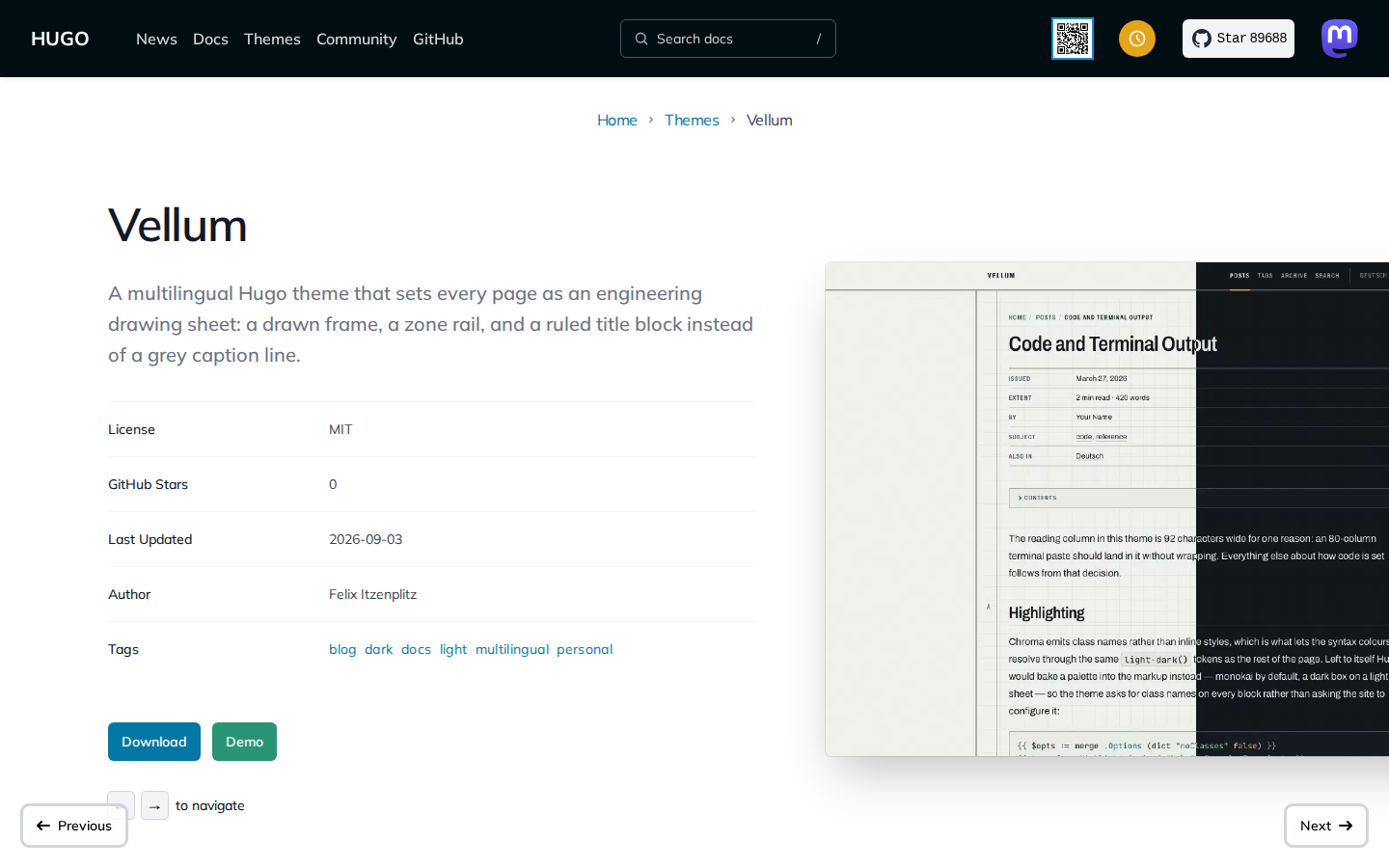Open the QR code icon in header
The height and width of the screenshot is (868, 1389).
pyautogui.click(x=1073, y=39)
